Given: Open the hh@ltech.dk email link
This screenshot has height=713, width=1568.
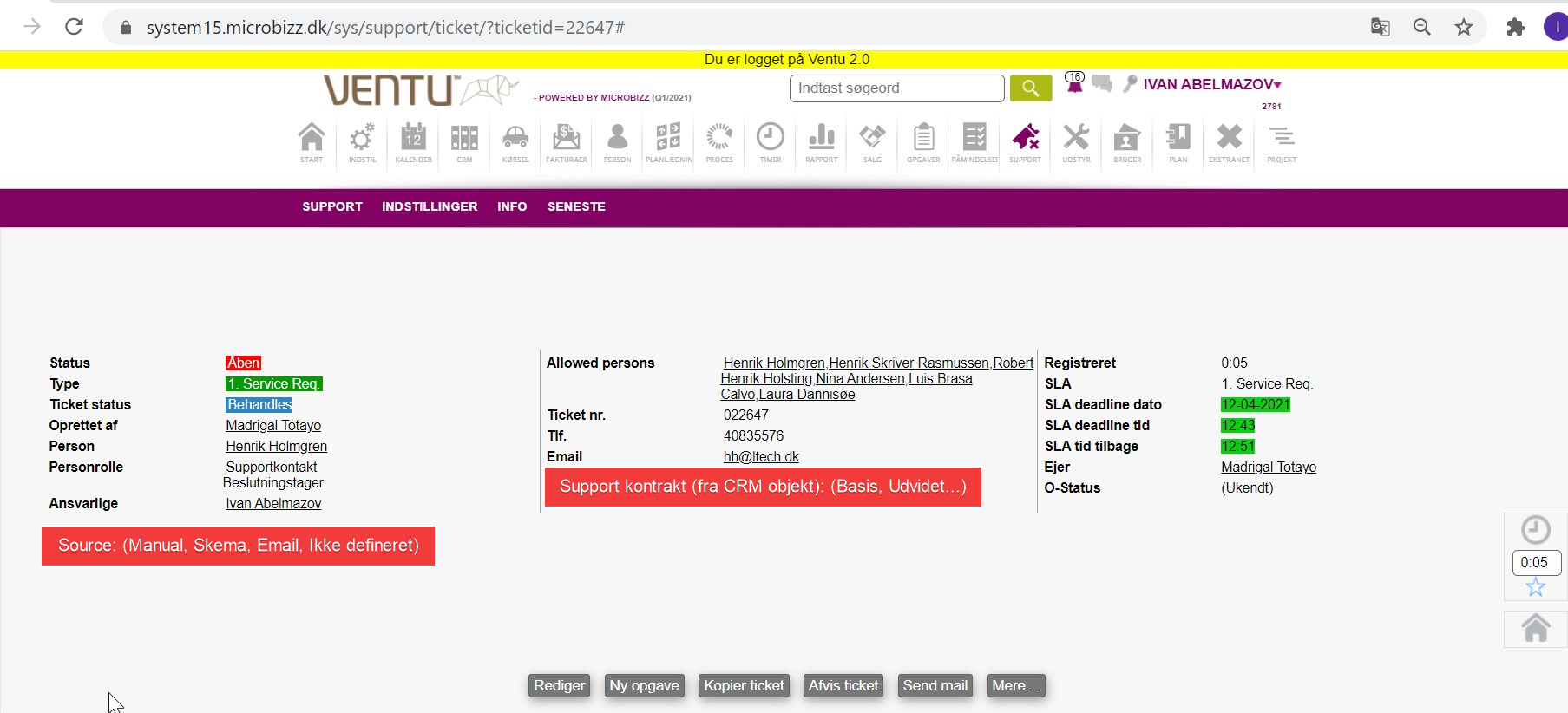Looking at the screenshot, I should 761,456.
